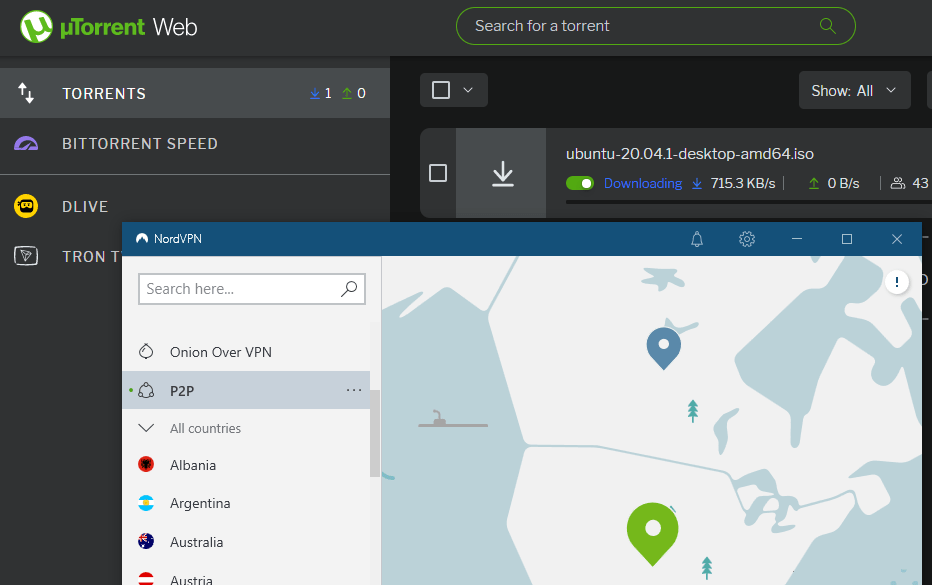This screenshot has width=932, height=585.
Task: Open the selection dropdown arrow above torrent list
Action: point(467,89)
